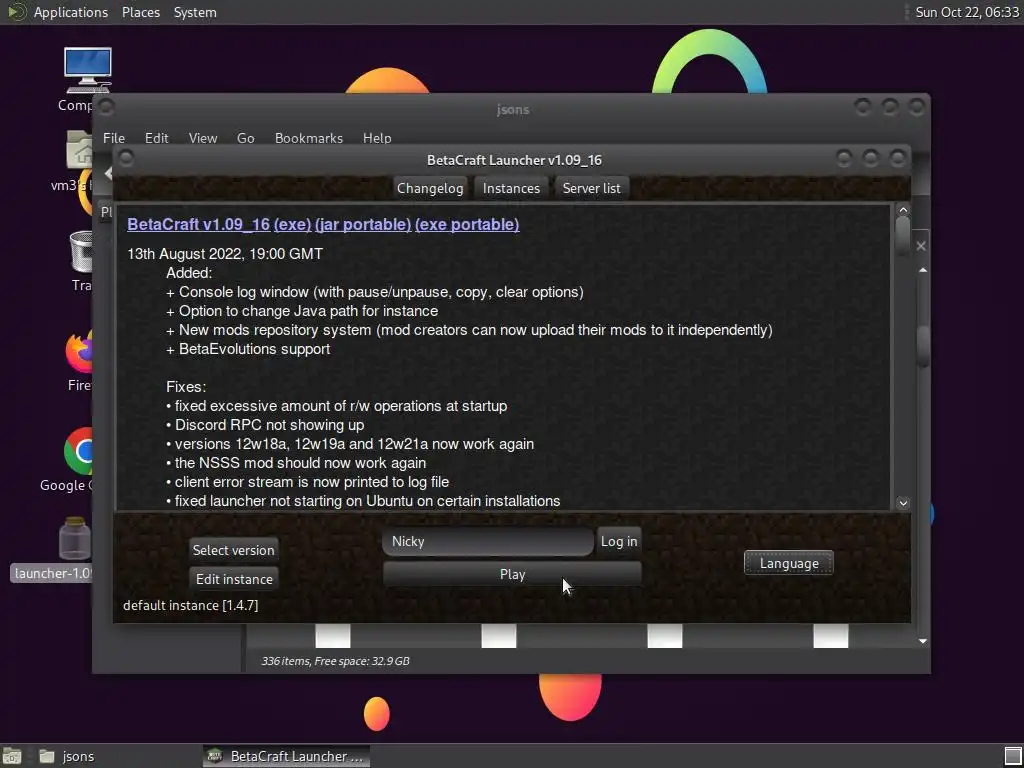
Task: Click the workspace switcher at bottom right
Action: coord(1013,756)
